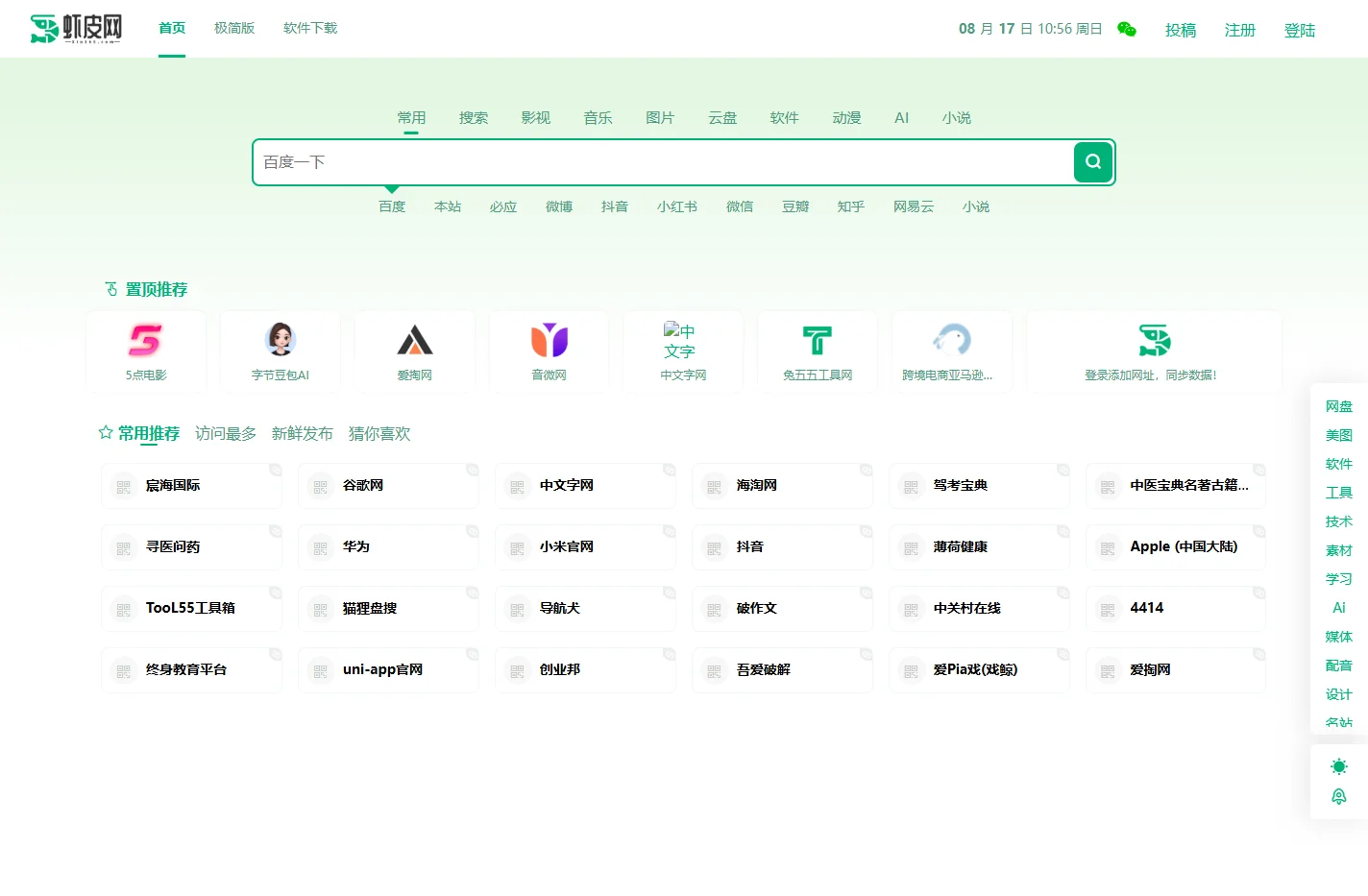Jump to 素材 in side menu

tap(1339, 550)
